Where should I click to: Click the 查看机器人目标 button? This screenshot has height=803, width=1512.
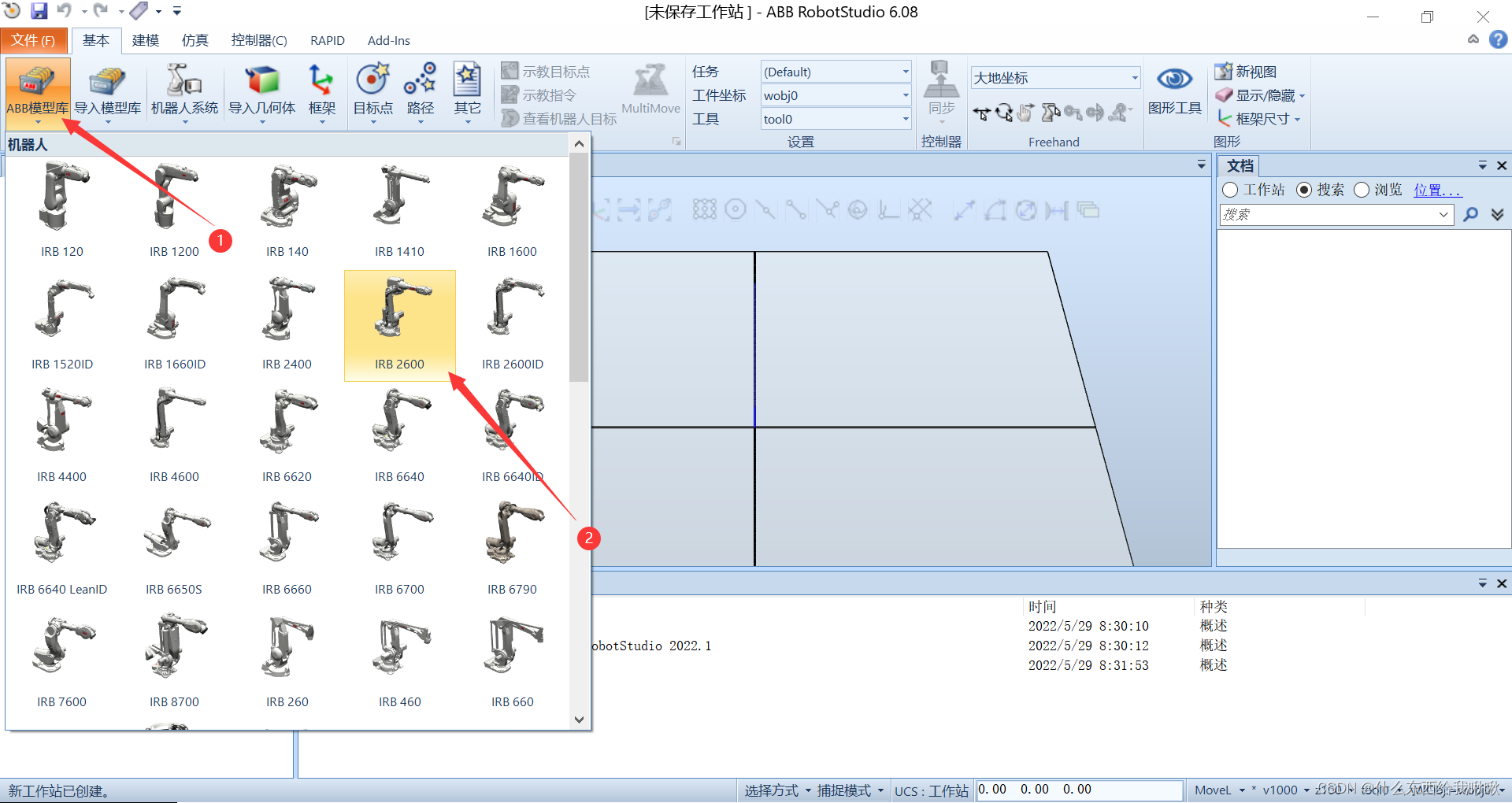(x=559, y=119)
